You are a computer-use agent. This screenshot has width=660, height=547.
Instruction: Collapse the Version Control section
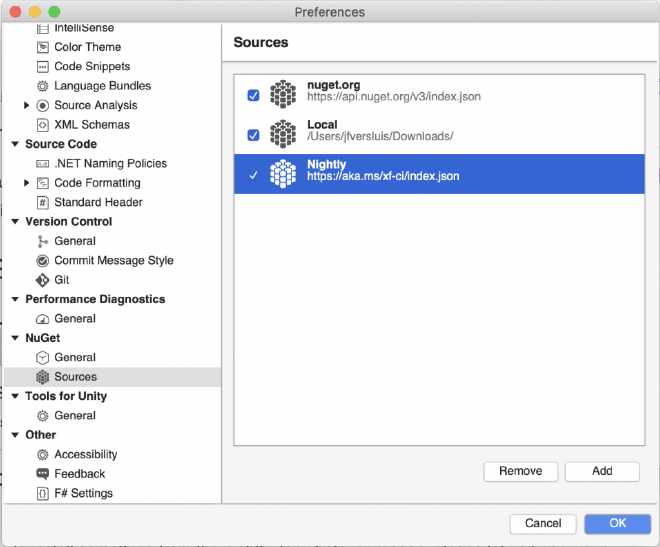tap(15, 221)
